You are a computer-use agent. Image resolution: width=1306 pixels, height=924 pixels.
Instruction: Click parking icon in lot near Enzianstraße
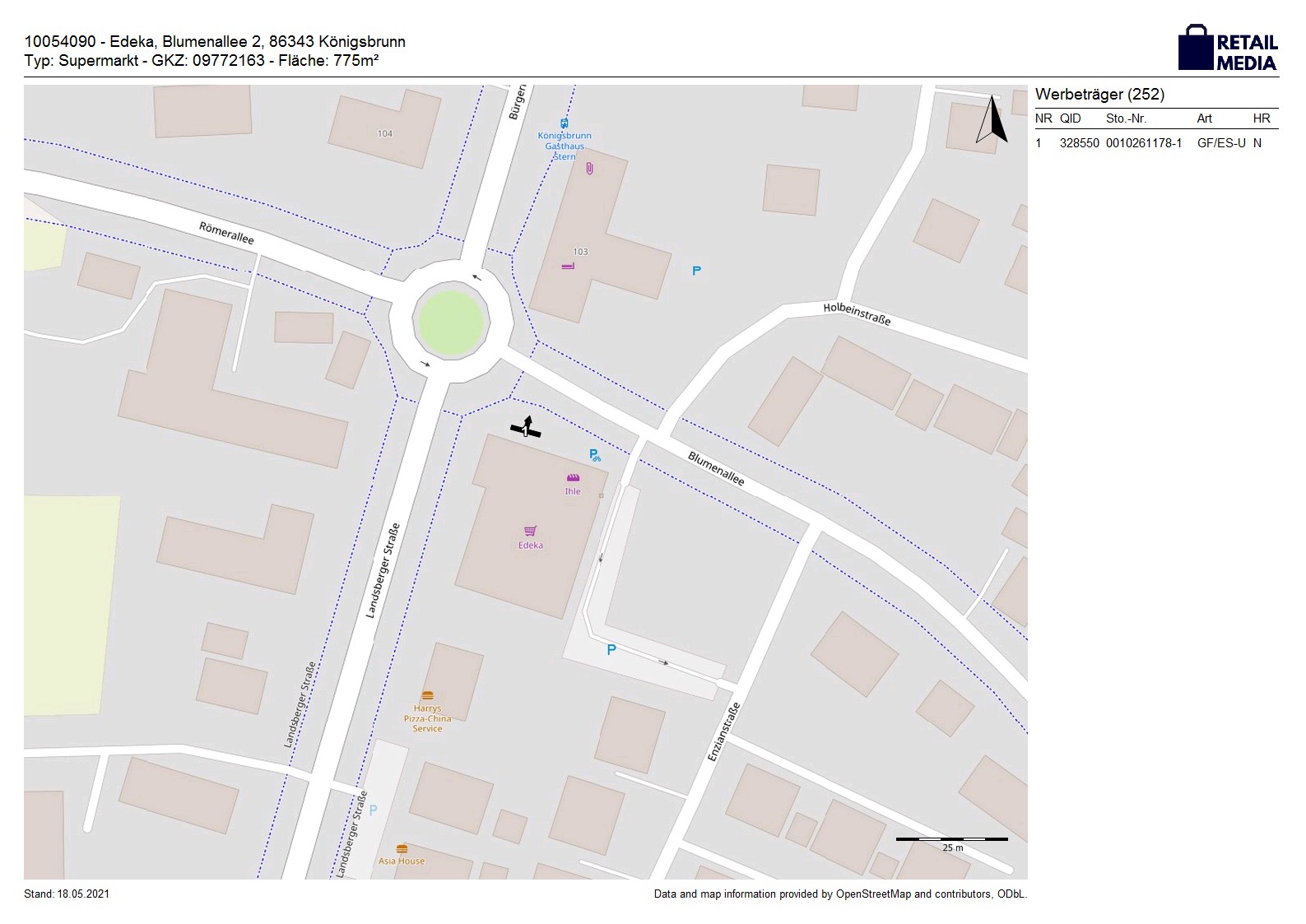click(x=611, y=650)
